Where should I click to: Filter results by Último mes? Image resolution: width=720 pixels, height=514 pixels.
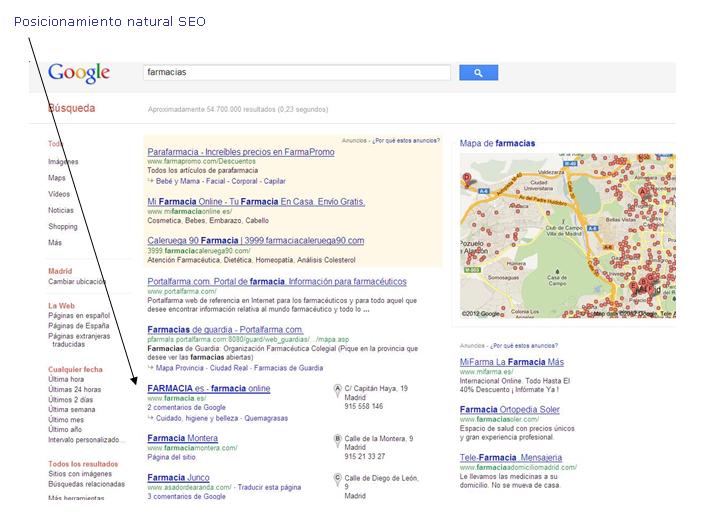click(66, 419)
